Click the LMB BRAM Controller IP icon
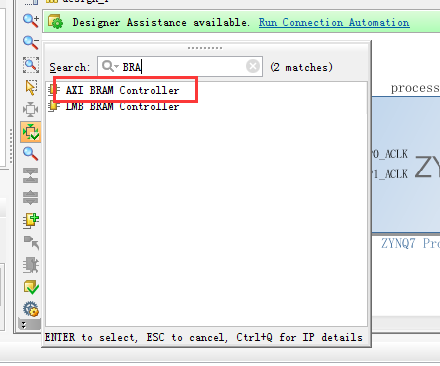The image size is (440, 366). pyautogui.click(x=53, y=107)
